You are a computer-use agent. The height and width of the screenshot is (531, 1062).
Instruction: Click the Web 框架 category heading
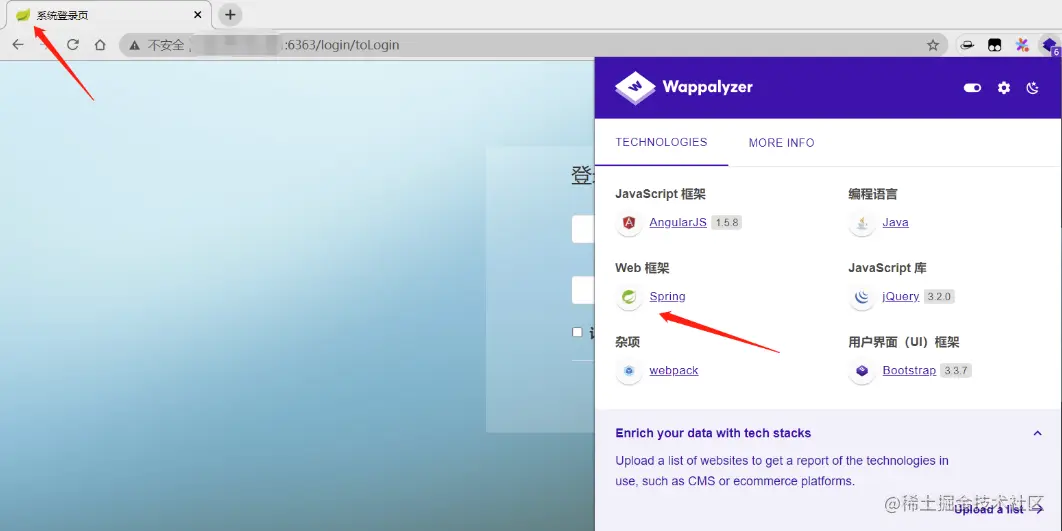[642, 268]
